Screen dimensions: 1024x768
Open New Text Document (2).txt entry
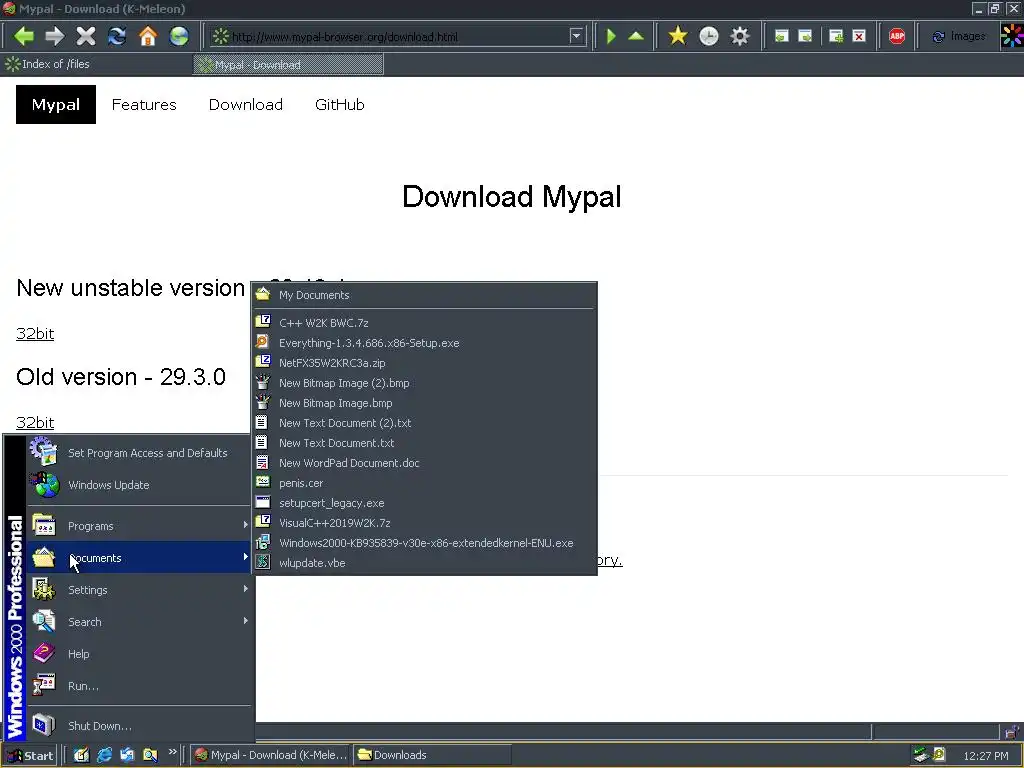tap(424, 423)
